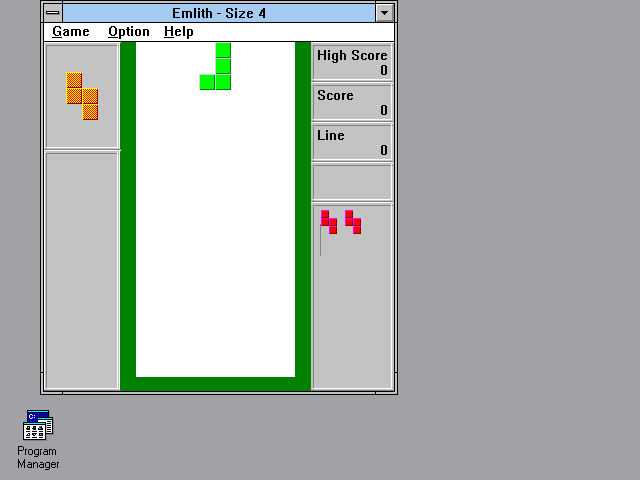Open the Program Manager desktop icon
Image resolution: width=640 pixels, height=480 pixels.
38,427
